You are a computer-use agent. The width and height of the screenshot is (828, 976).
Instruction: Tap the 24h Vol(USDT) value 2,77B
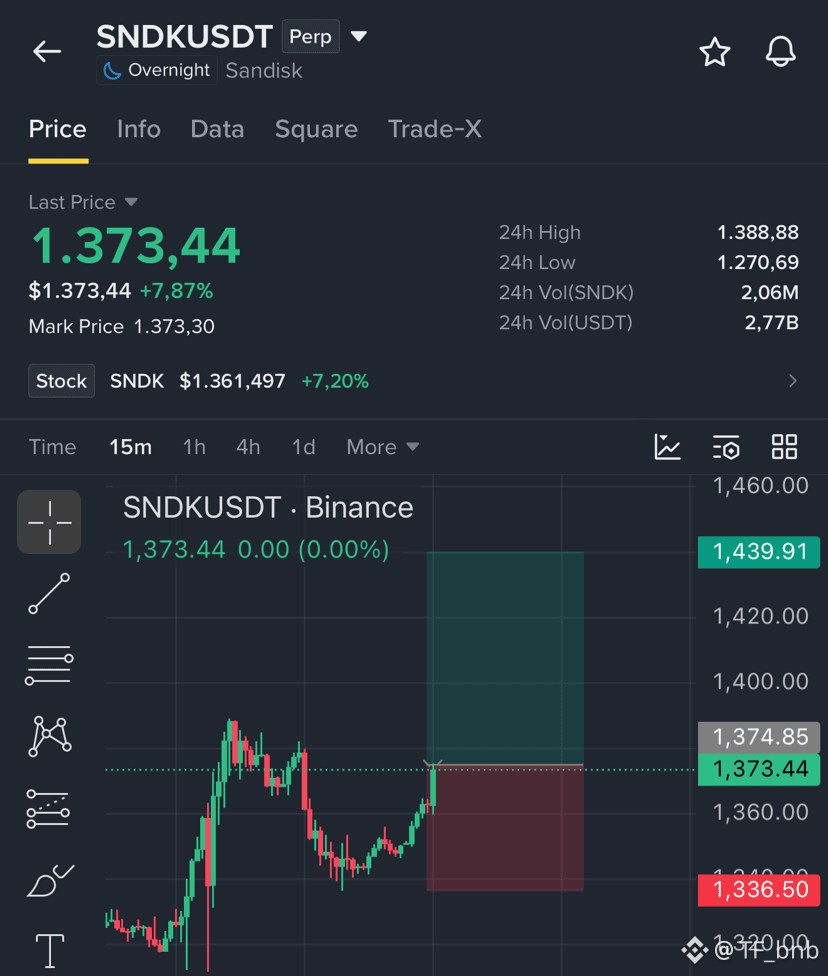(x=771, y=322)
